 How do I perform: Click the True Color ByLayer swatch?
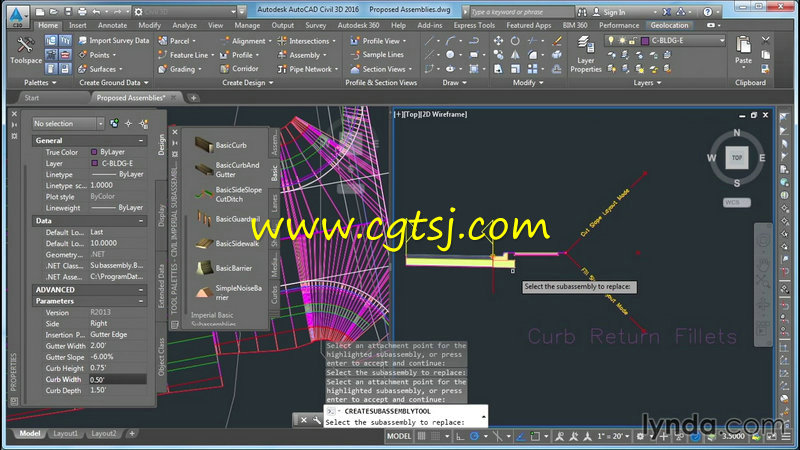coord(94,152)
